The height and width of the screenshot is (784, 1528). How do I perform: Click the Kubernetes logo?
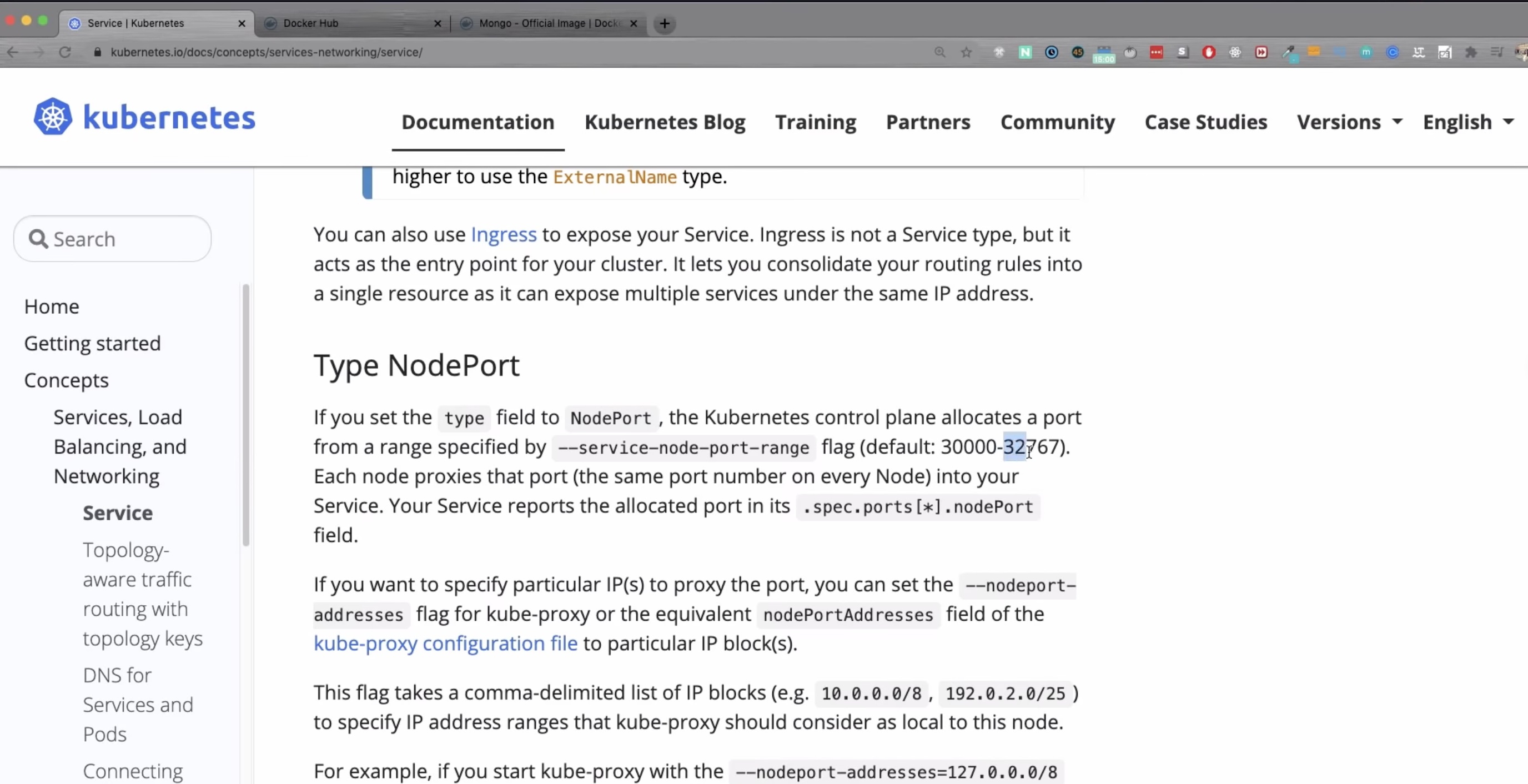pos(144,117)
